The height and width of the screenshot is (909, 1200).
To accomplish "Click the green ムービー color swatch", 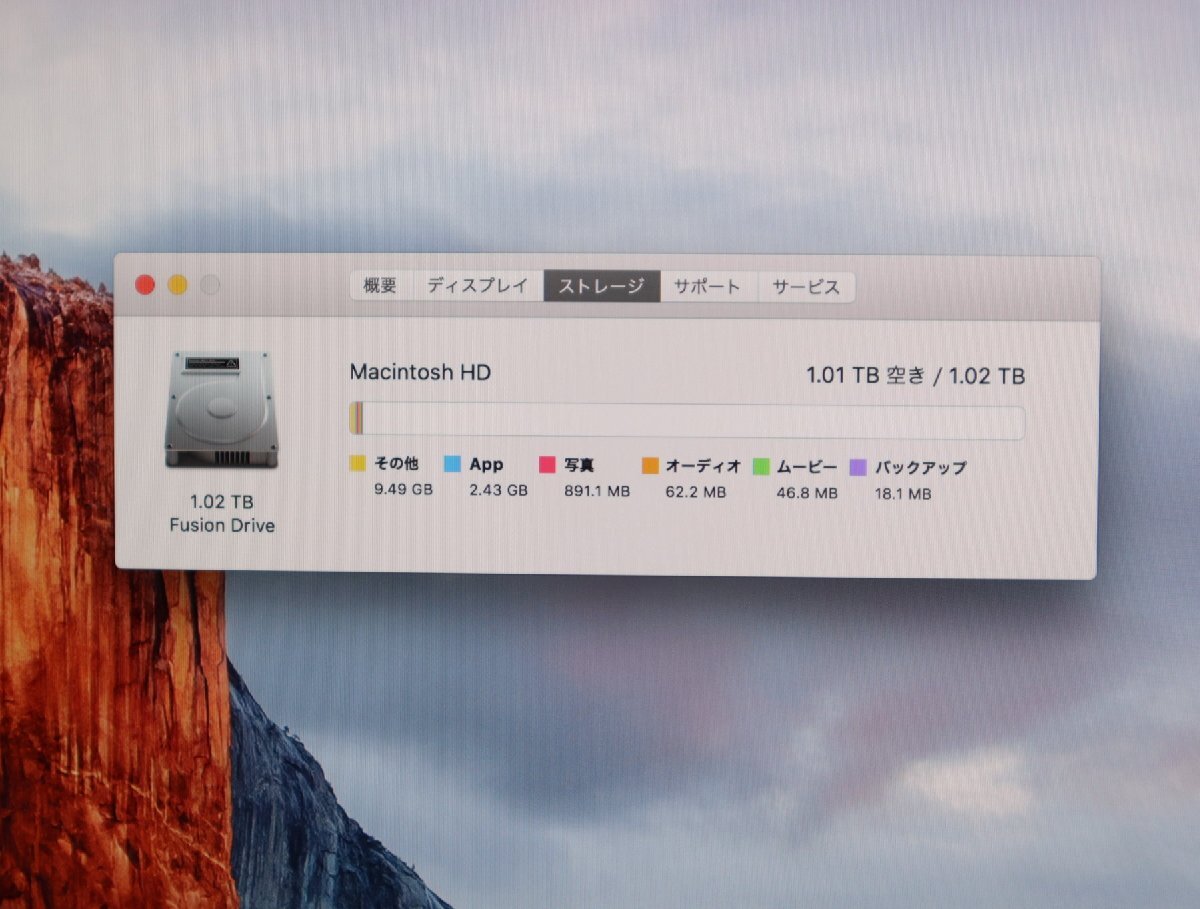I will [761, 466].
